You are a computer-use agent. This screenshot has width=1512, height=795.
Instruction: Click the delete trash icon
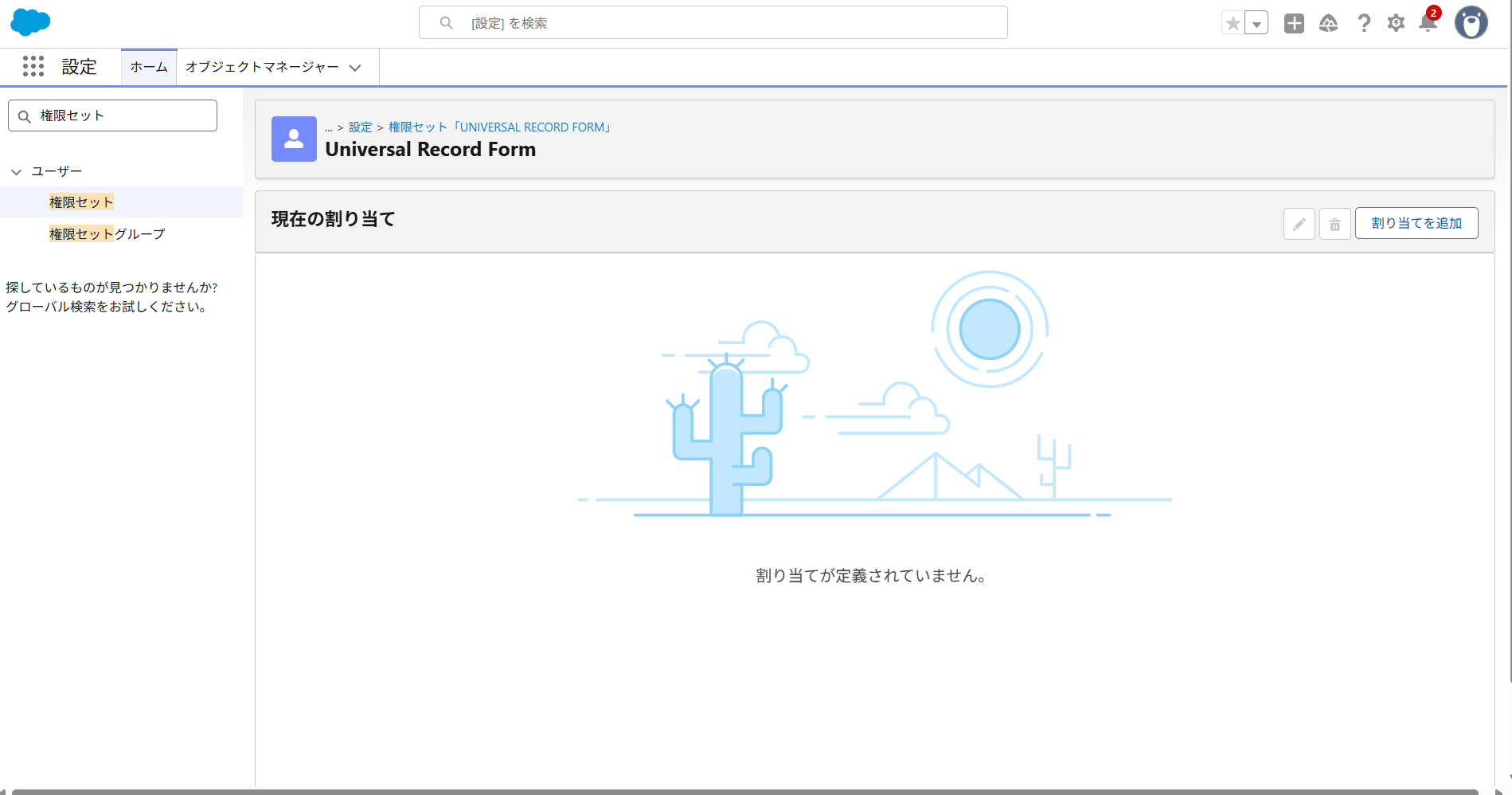[1334, 224]
